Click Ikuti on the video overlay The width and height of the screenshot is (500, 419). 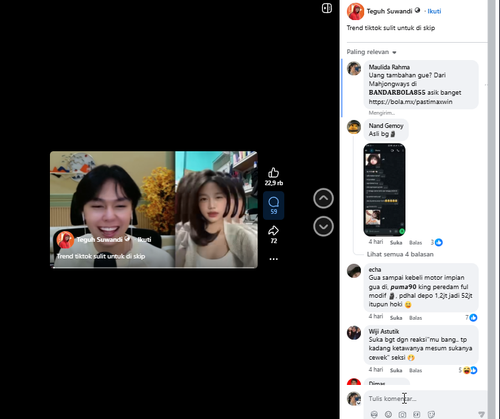[x=144, y=239]
